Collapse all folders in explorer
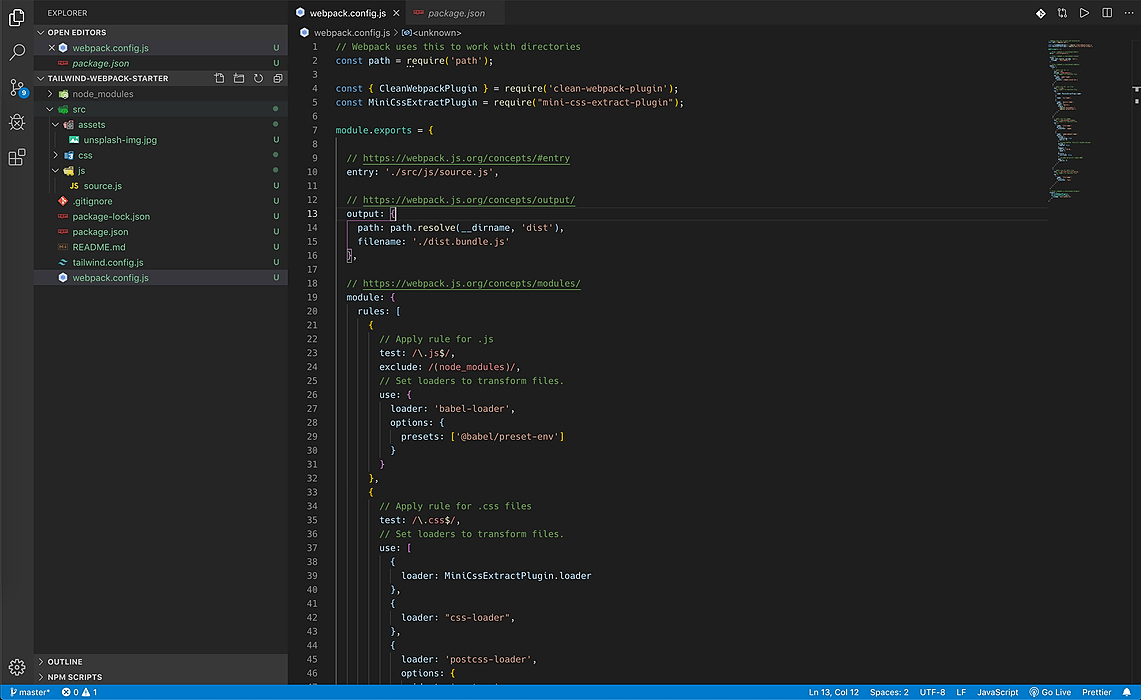Screen dimensions: 1141x700 point(278,78)
